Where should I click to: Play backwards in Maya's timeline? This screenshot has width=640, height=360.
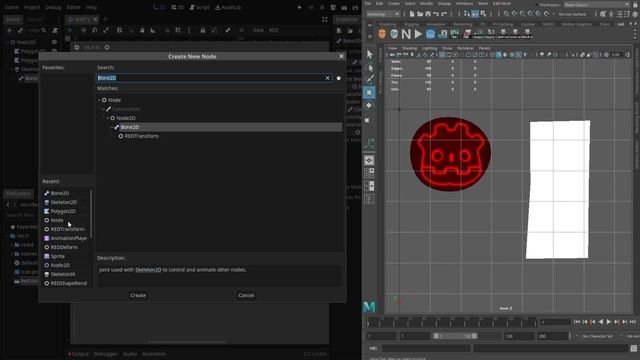pyautogui.click(x=600, y=322)
